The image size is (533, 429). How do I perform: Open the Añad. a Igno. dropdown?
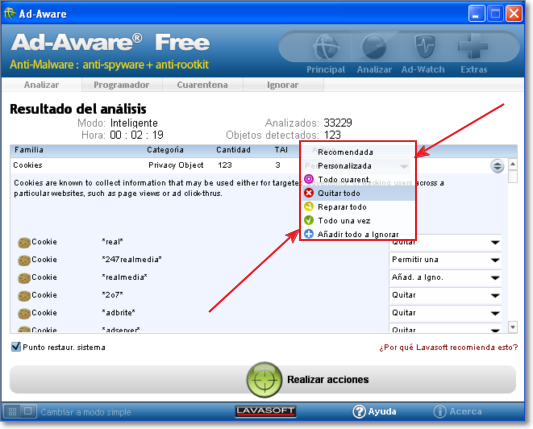pos(445,278)
